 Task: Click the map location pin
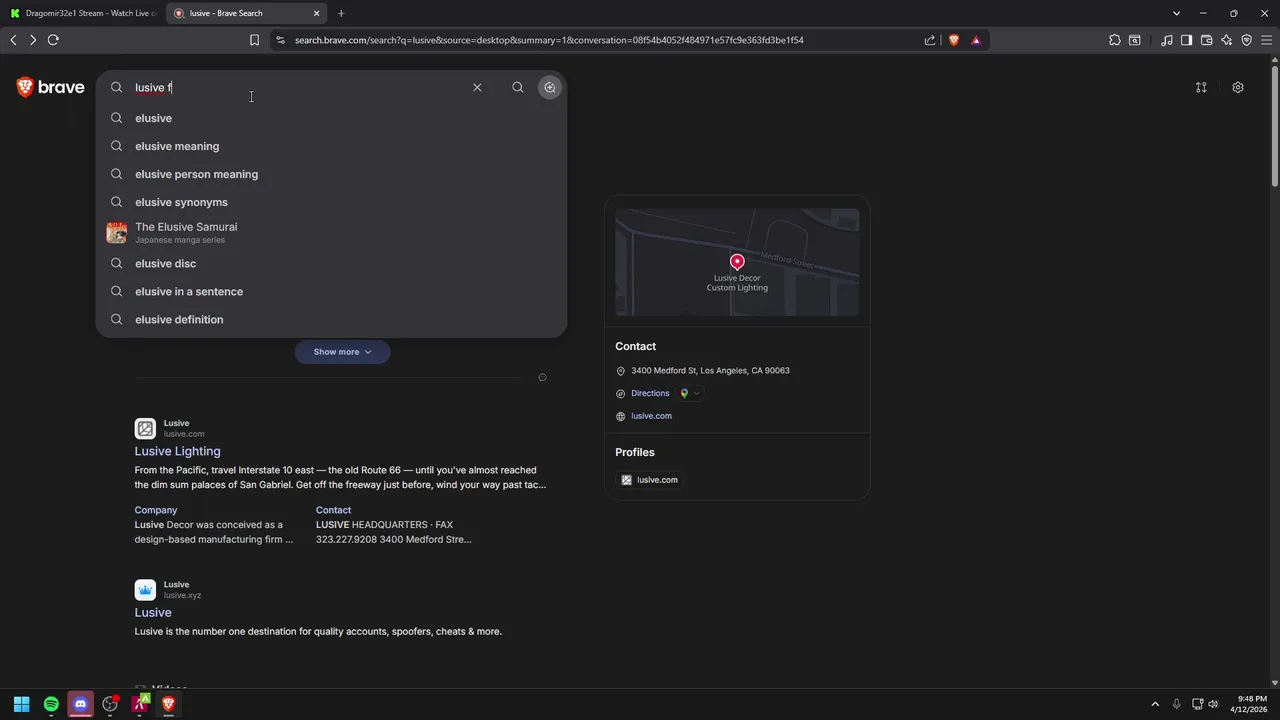[x=737, y=261]
